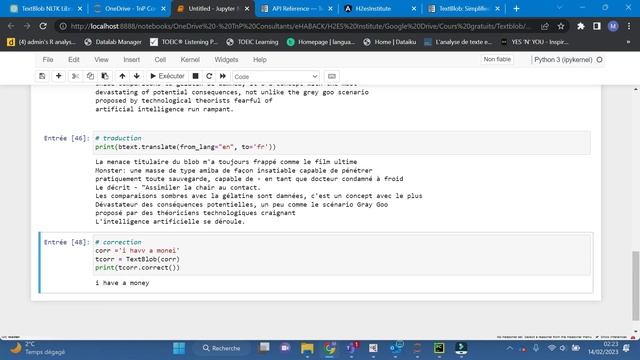This screenshot has height=360, width=640.
Task: Go forward in the browser
Action: pos(27,26)
